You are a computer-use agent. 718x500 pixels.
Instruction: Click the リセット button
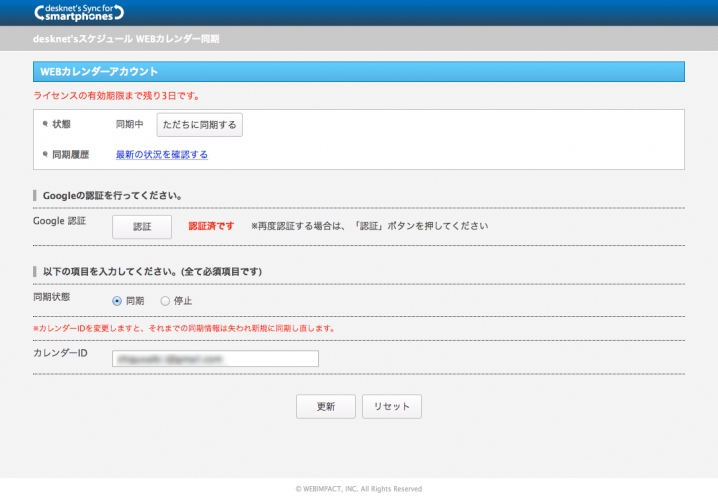coord(392,407)
